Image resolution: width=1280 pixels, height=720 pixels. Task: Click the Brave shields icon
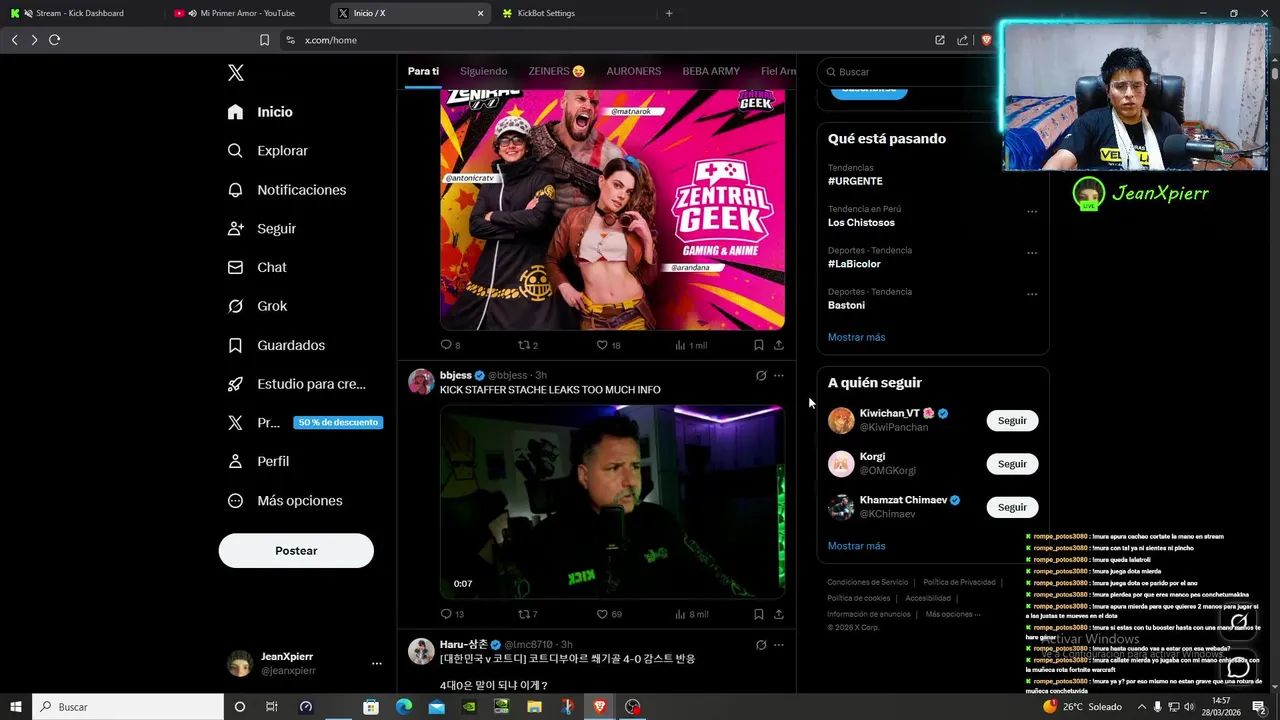click(x=987, y=40)
